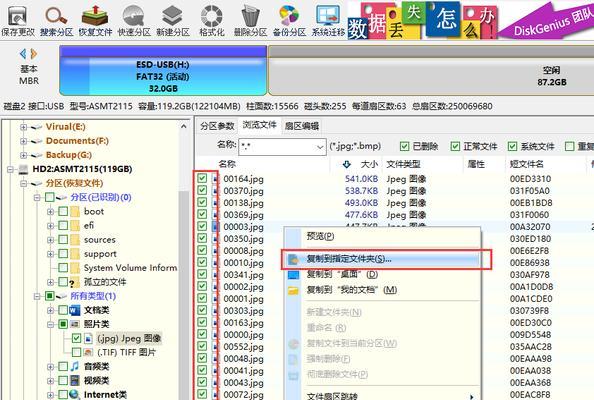This screenshot has width=594, height=400.
Task: Uncheck the (.jpg) Jpeg 图像 checkbox
Action: click(x=77, y=338)
